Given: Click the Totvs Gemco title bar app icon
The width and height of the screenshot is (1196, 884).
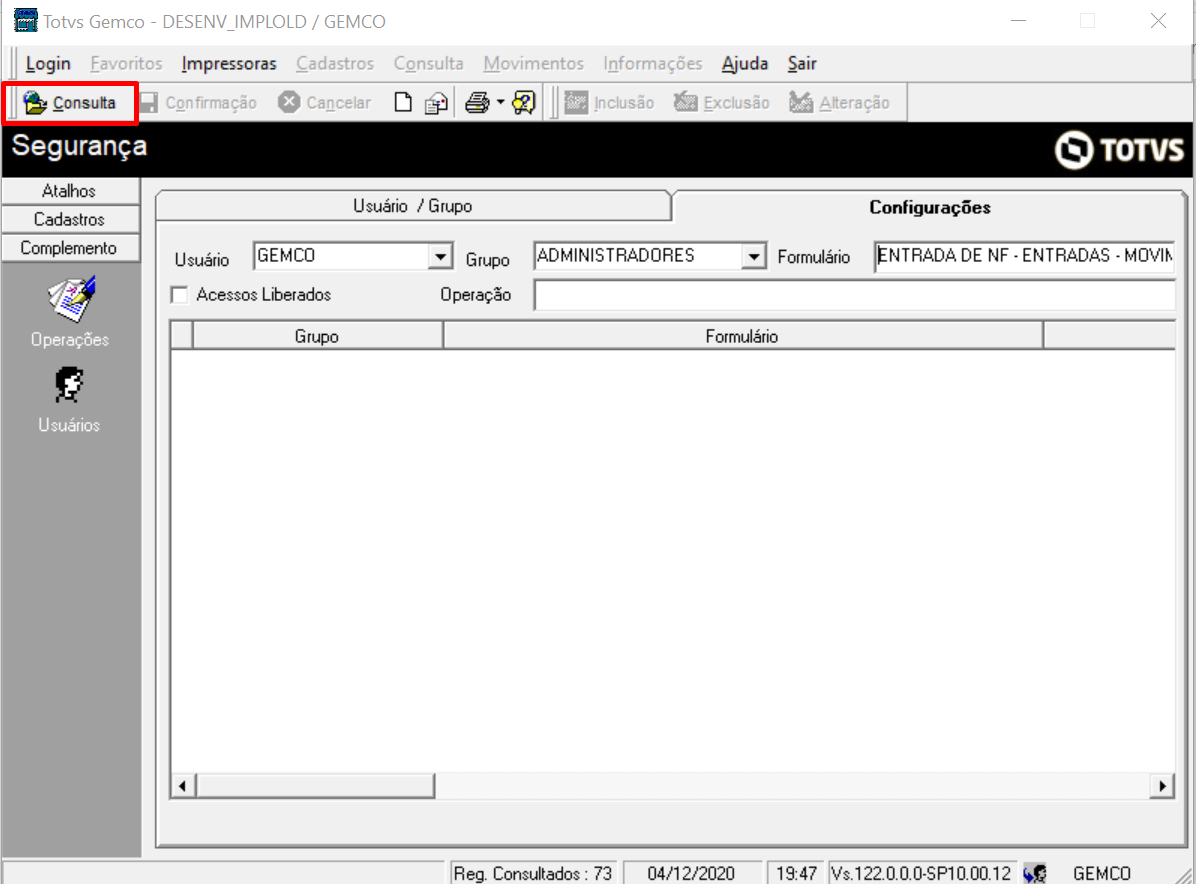Looking at the screenshot, I should coord(25,21).
